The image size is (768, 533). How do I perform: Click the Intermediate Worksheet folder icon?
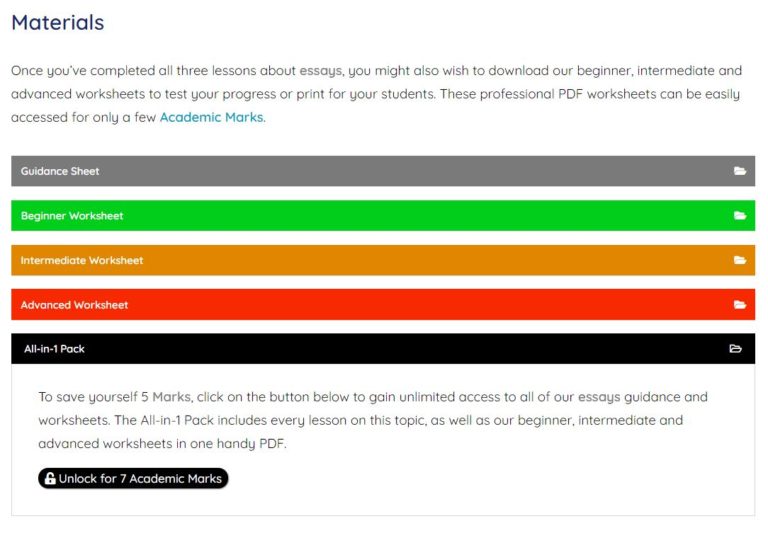point(740,260)
